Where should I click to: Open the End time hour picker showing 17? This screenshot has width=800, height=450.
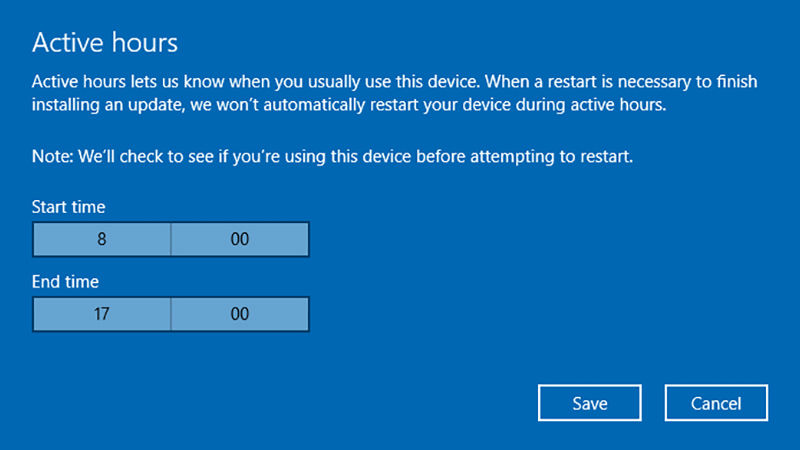102,314
